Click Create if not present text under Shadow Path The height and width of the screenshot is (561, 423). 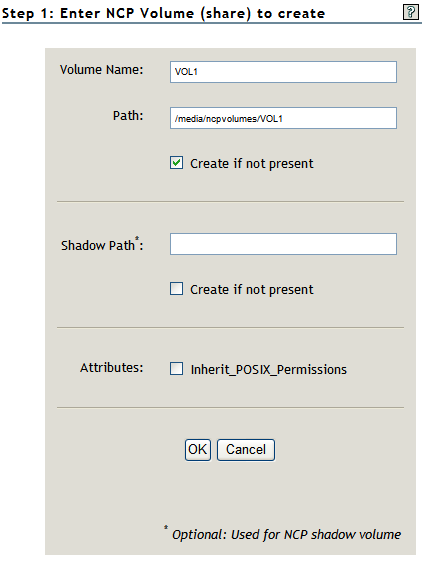coord(252,289)
